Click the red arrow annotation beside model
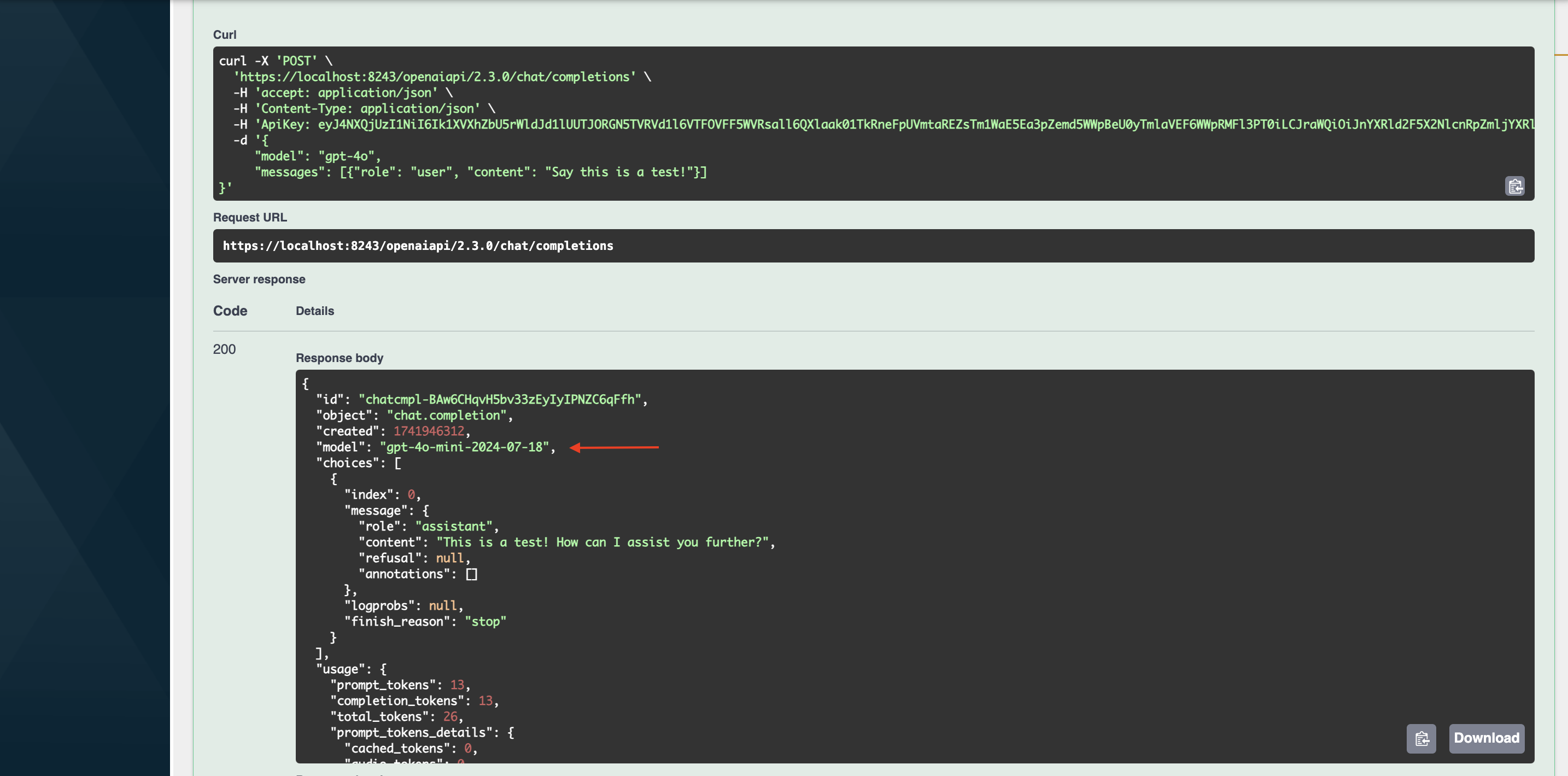Image resolution: width=1568 pixels, height=776 pixels. click(x=613, y=447)
